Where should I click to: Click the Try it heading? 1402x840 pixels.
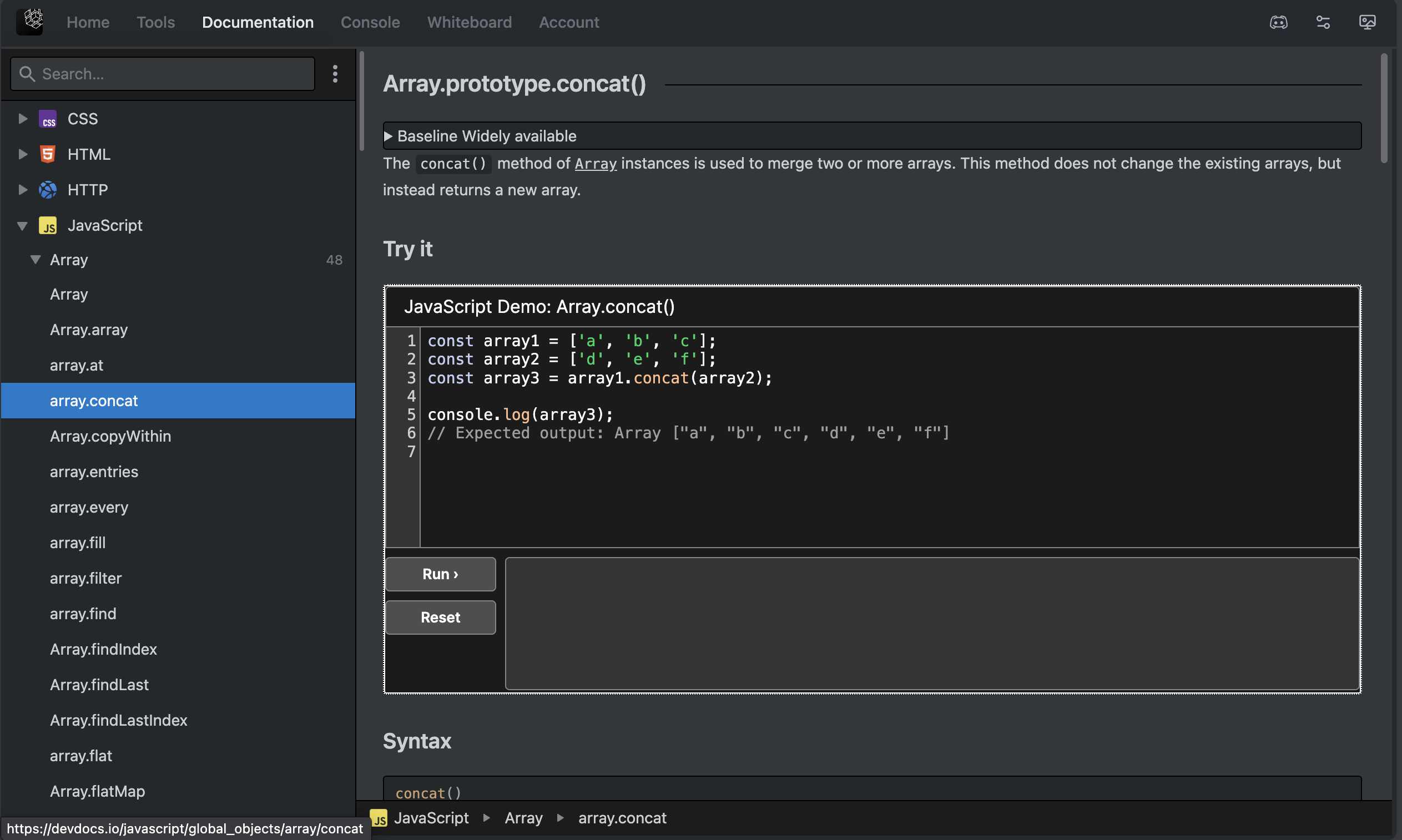pos(408,249)
